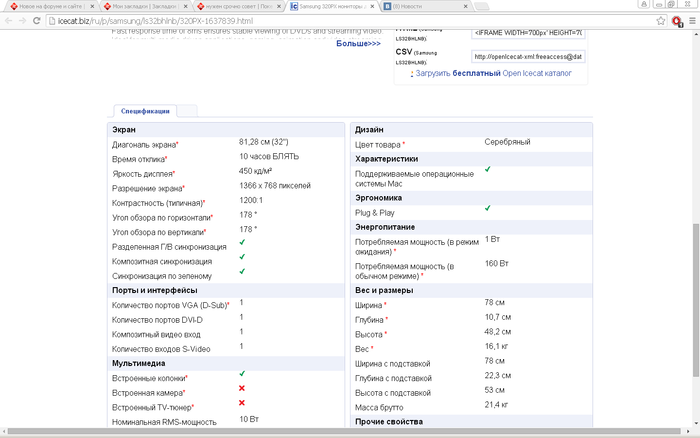Click the Icecat favicon on the Samsung tab
700x438 pixels.
coord(294,7)
